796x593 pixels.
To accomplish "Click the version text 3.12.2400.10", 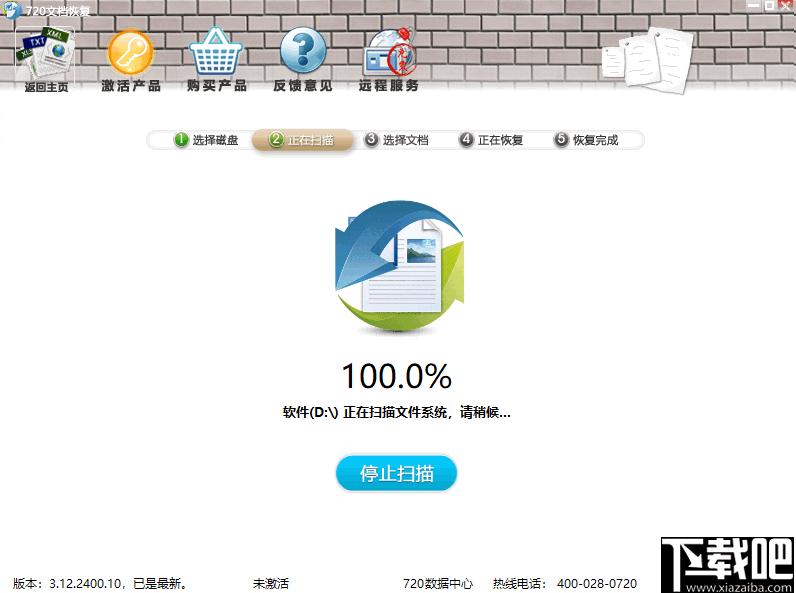I will pyautogui.click(x=85, y=583).
